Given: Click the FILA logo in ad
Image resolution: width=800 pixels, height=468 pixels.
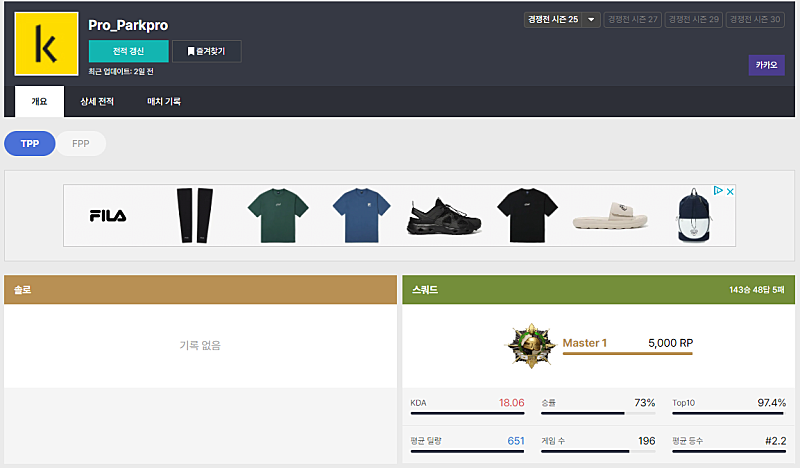Looking at the screenshot, I should click(108, 216).
